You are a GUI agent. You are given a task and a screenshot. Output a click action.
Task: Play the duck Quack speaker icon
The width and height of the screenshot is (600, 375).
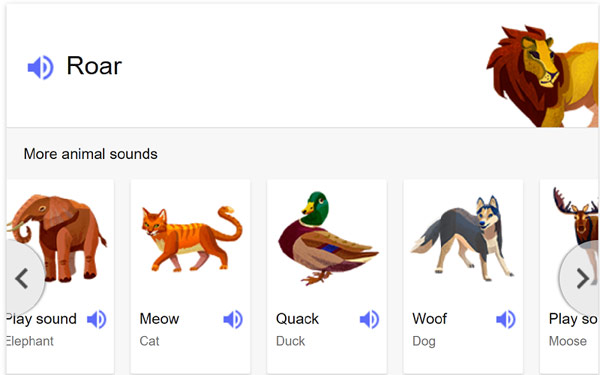370,319
